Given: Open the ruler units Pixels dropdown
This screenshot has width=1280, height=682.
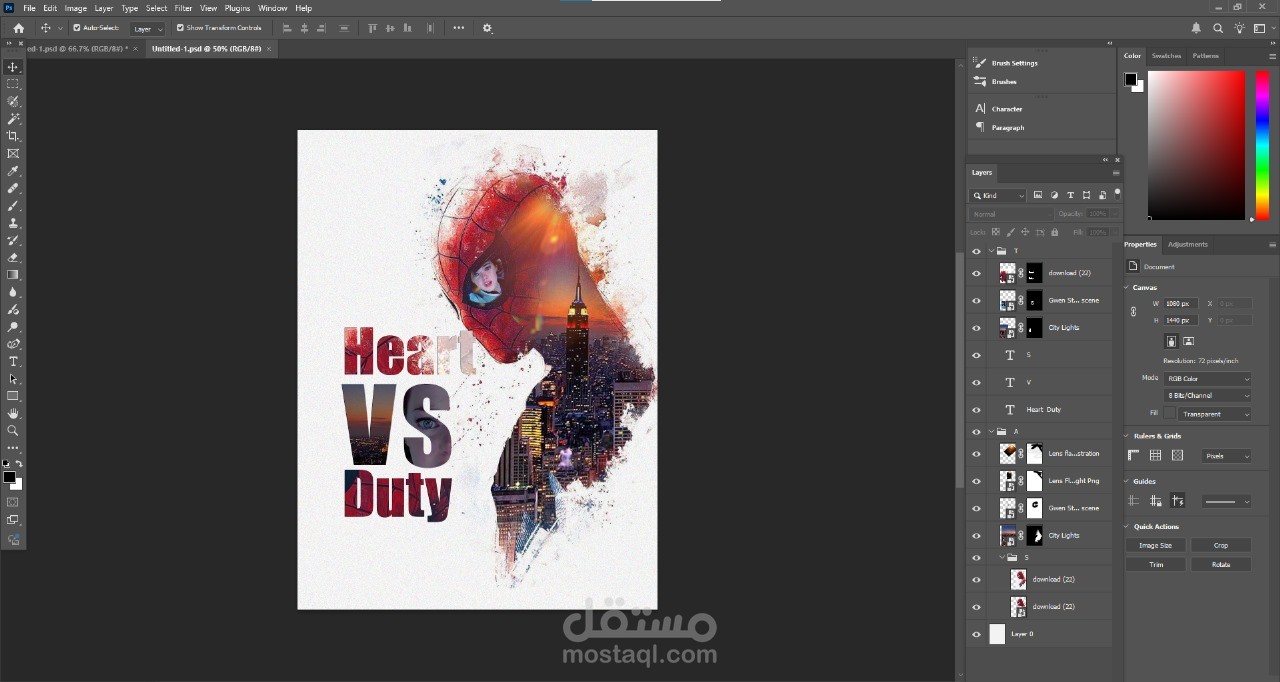Looking at the screenshot, I should (x=1226, y=456).
